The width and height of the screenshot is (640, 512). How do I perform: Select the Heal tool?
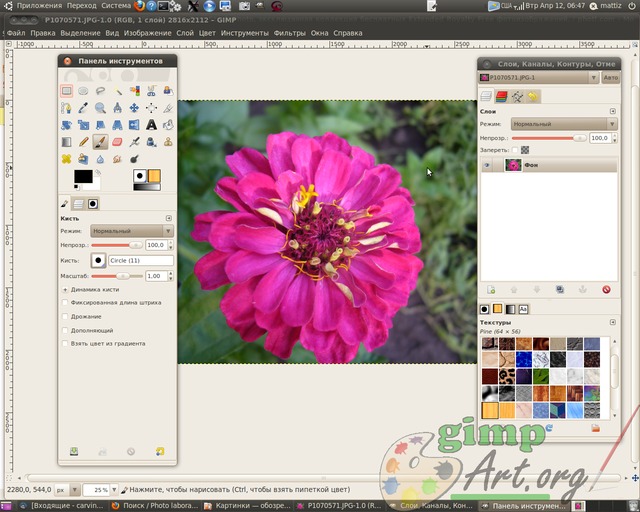(x=67, y=159)
